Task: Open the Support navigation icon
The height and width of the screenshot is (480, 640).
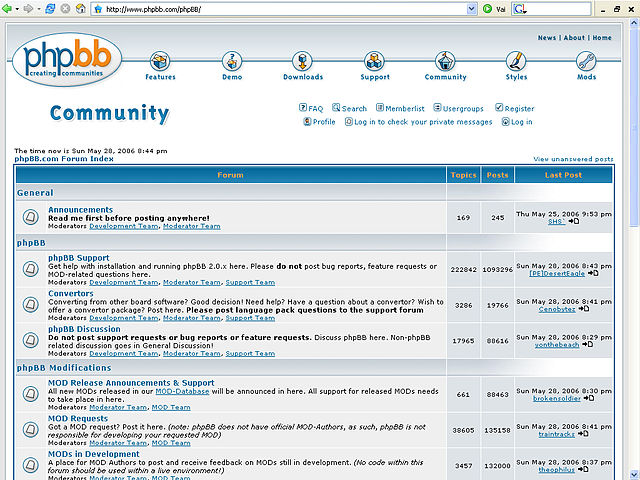Action: [374, 61]
